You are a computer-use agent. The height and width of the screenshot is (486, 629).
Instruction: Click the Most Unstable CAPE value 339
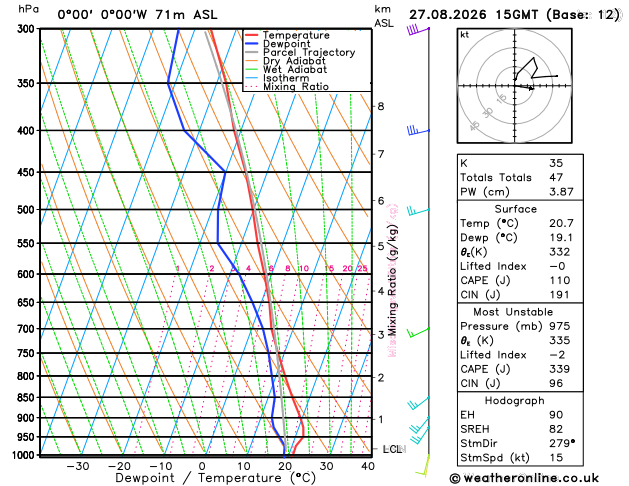click(560, 369)
